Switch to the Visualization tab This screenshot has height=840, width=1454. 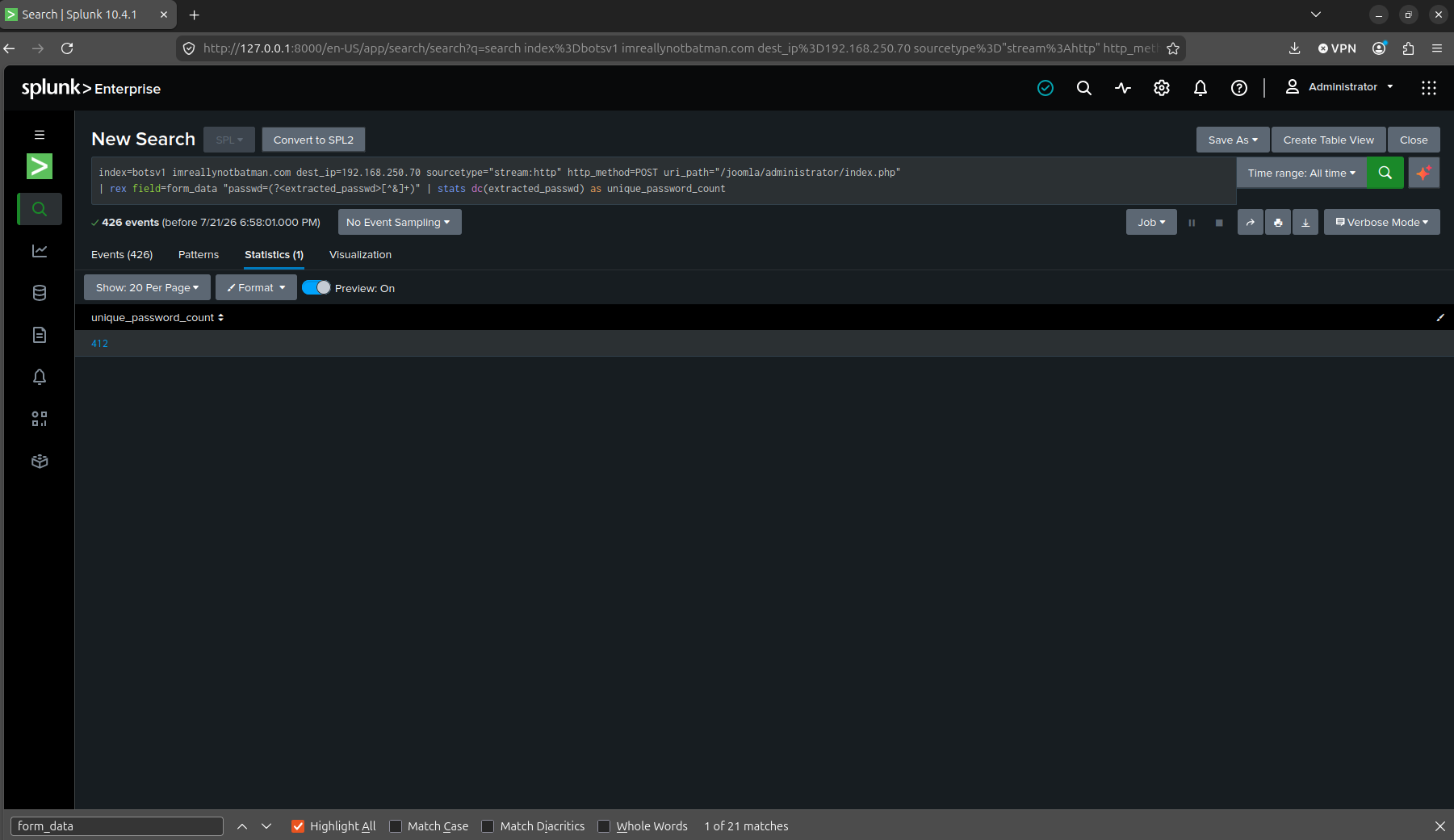click(x=360, y=254)
